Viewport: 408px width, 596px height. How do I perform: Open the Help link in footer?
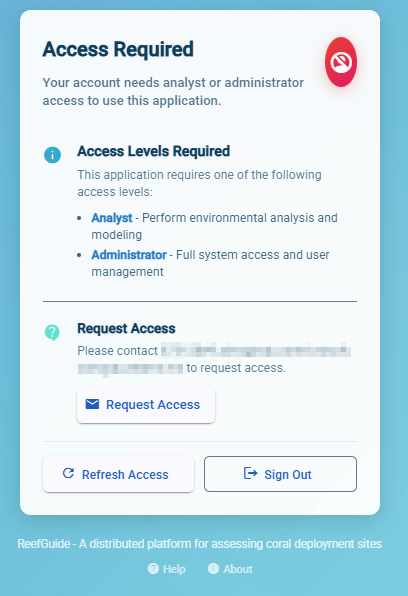pos(167,569)
